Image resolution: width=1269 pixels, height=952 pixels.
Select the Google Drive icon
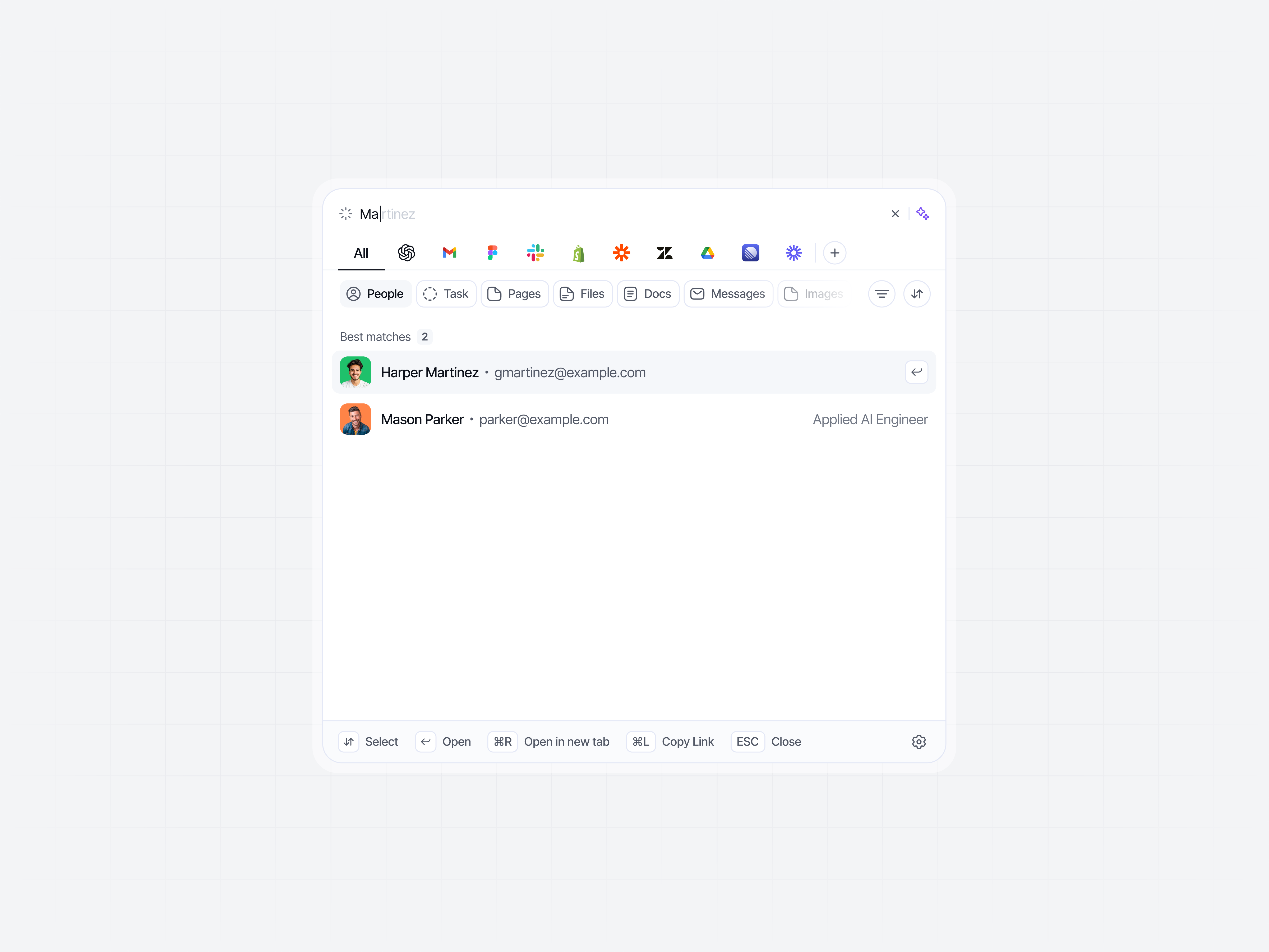coord(707,253)
